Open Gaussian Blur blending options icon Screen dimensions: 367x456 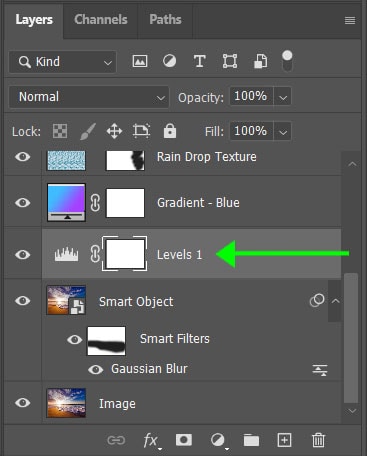[x=320, y=370]
